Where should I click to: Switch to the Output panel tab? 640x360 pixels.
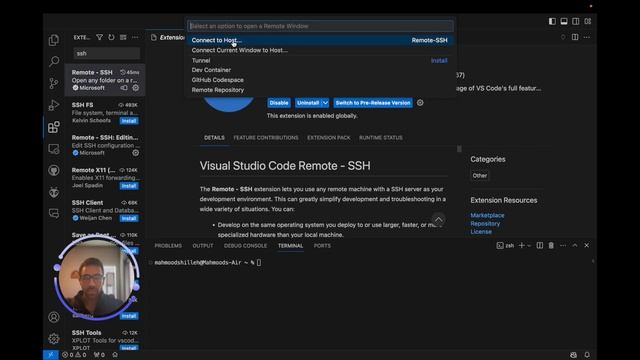point(203,246)
